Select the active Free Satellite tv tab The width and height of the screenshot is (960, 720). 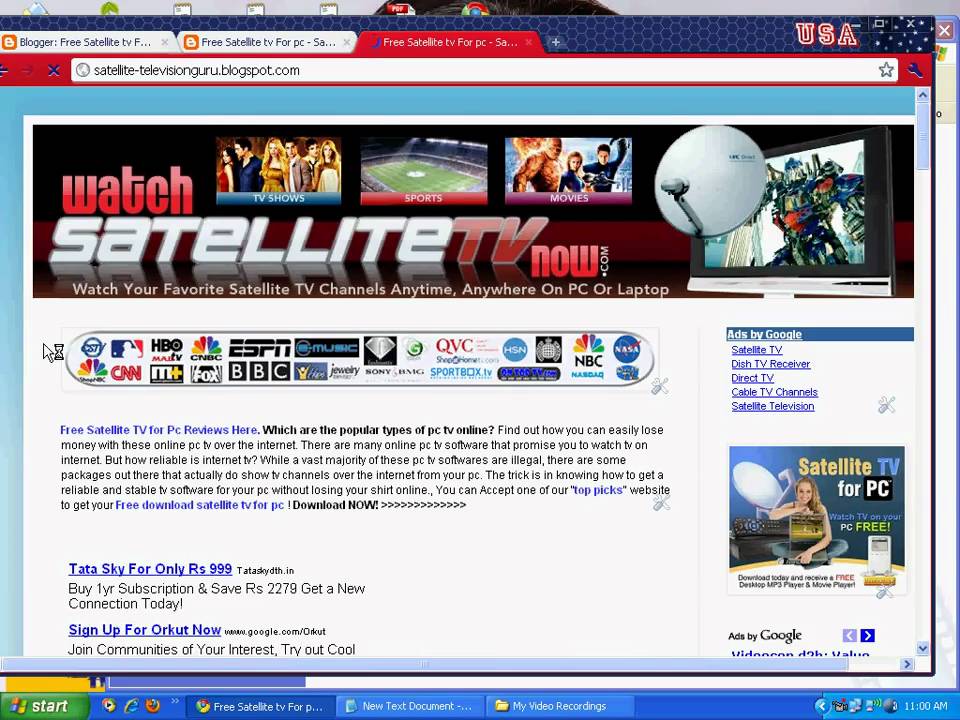point(450,42)
